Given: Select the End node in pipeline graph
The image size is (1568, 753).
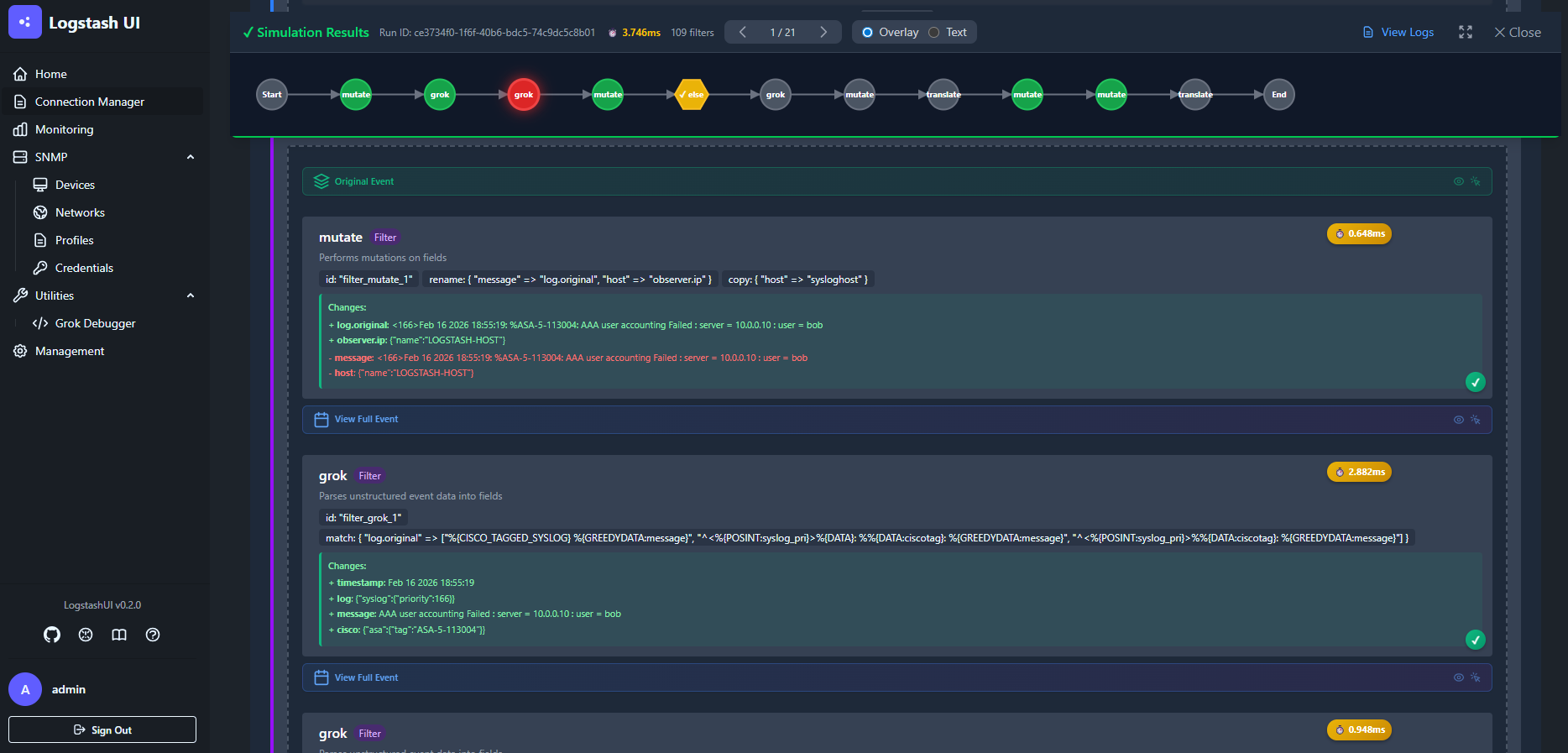Looking at the screenshot, I should click(x=1279, y=95).
